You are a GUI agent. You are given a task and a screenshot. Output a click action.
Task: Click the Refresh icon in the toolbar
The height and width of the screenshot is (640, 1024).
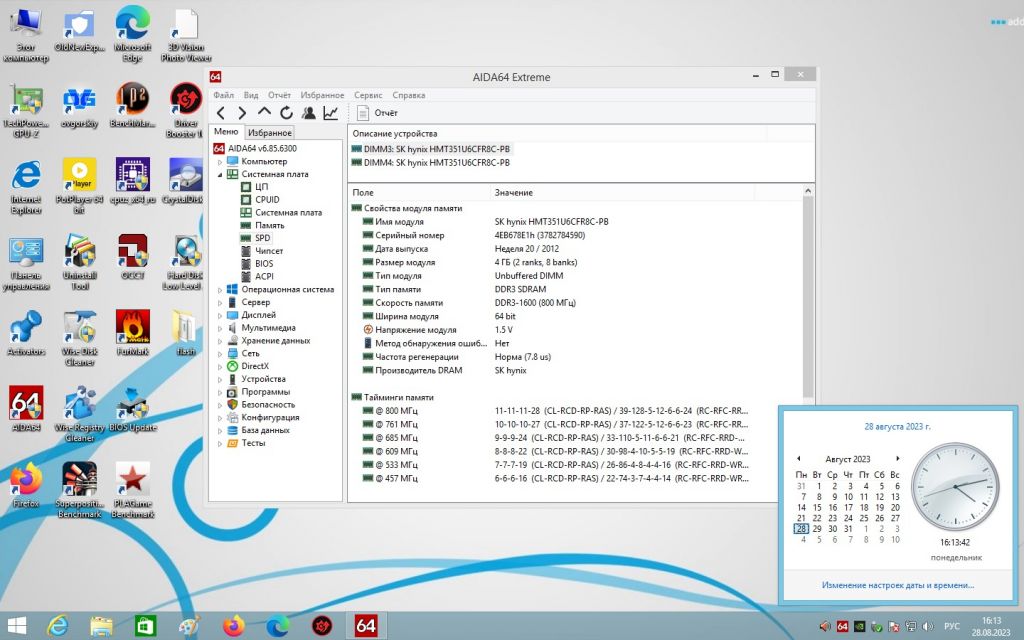pyautogui.click(x=286, y=113)
